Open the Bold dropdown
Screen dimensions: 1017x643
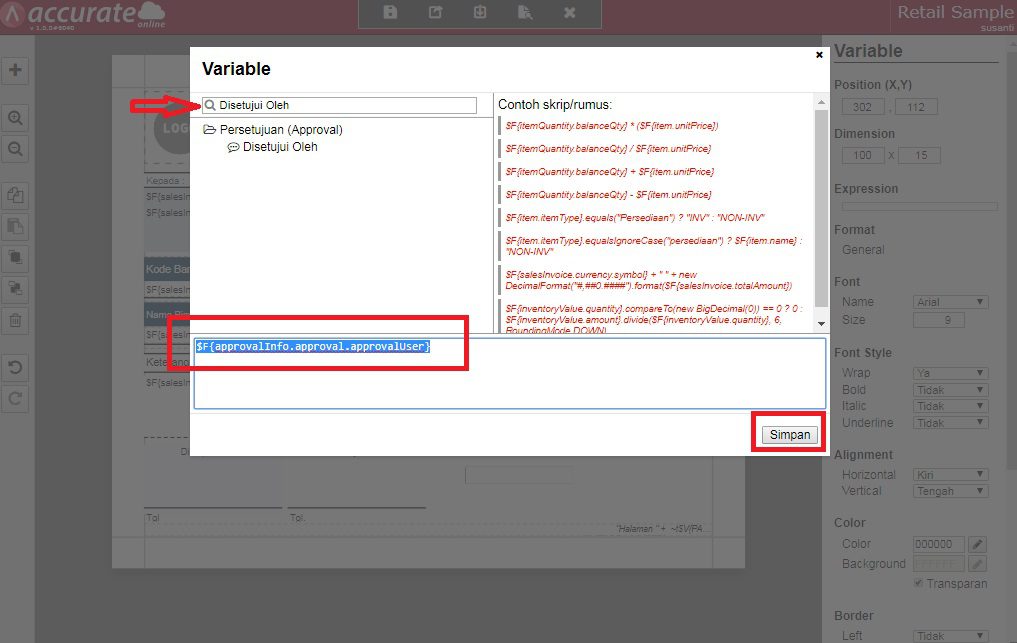pos(951,390)
